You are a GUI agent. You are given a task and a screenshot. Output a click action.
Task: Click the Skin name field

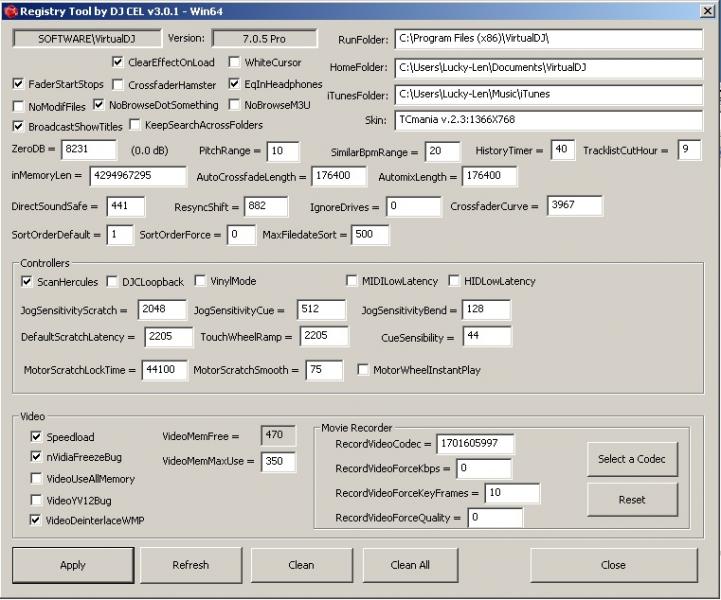(x=549, y=120)
